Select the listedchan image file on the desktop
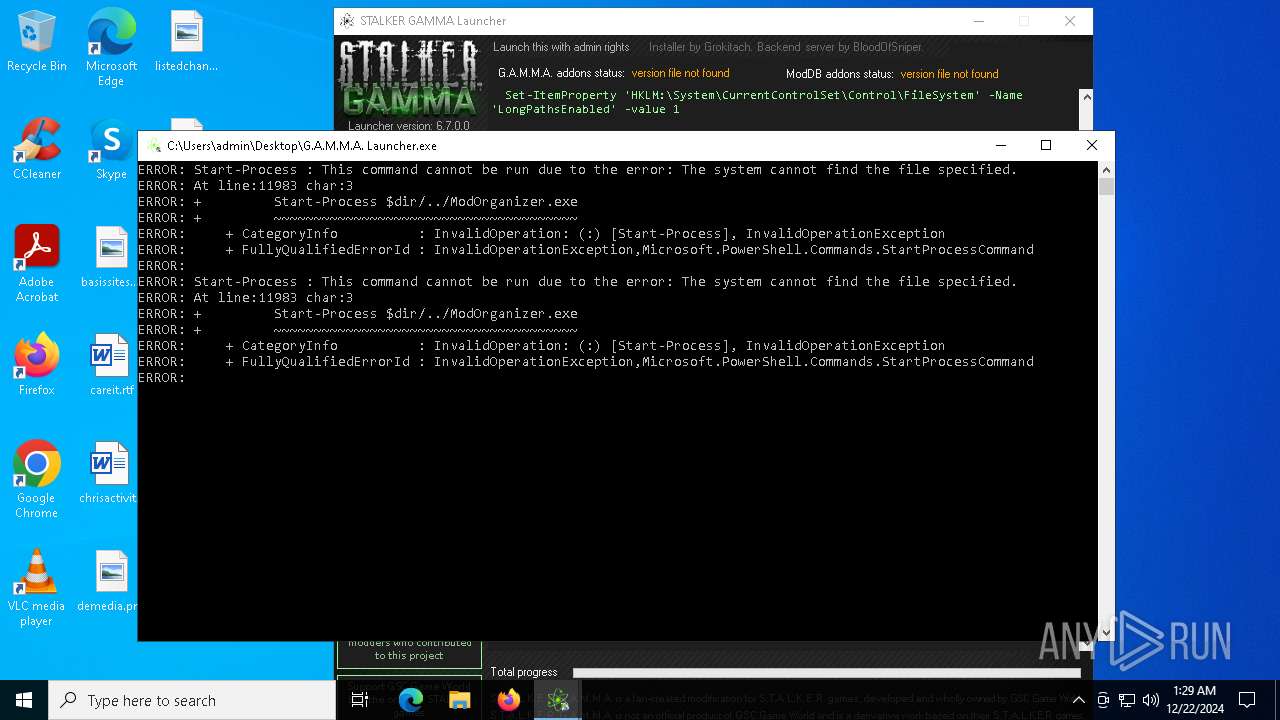This screenshot has width=1280, height=720. click(186, 42)
